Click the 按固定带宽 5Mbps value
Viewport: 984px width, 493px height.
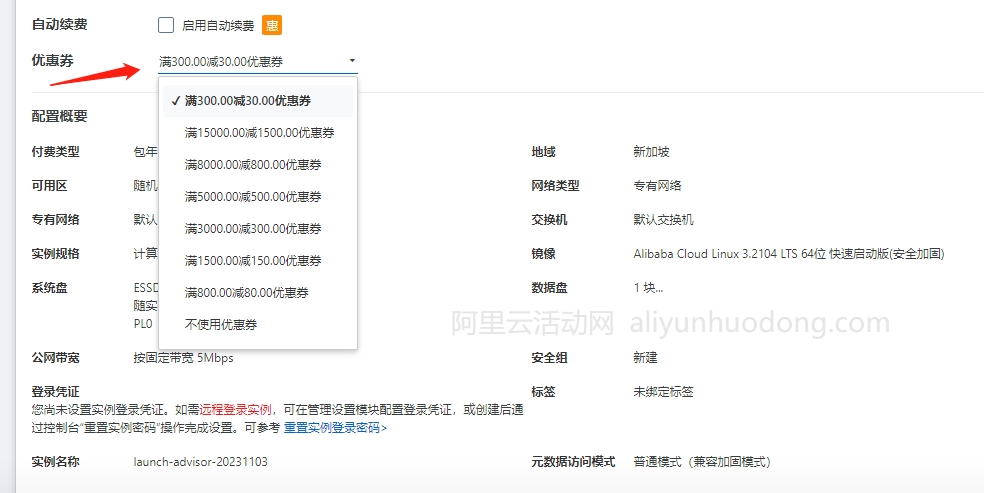[183, 358]
